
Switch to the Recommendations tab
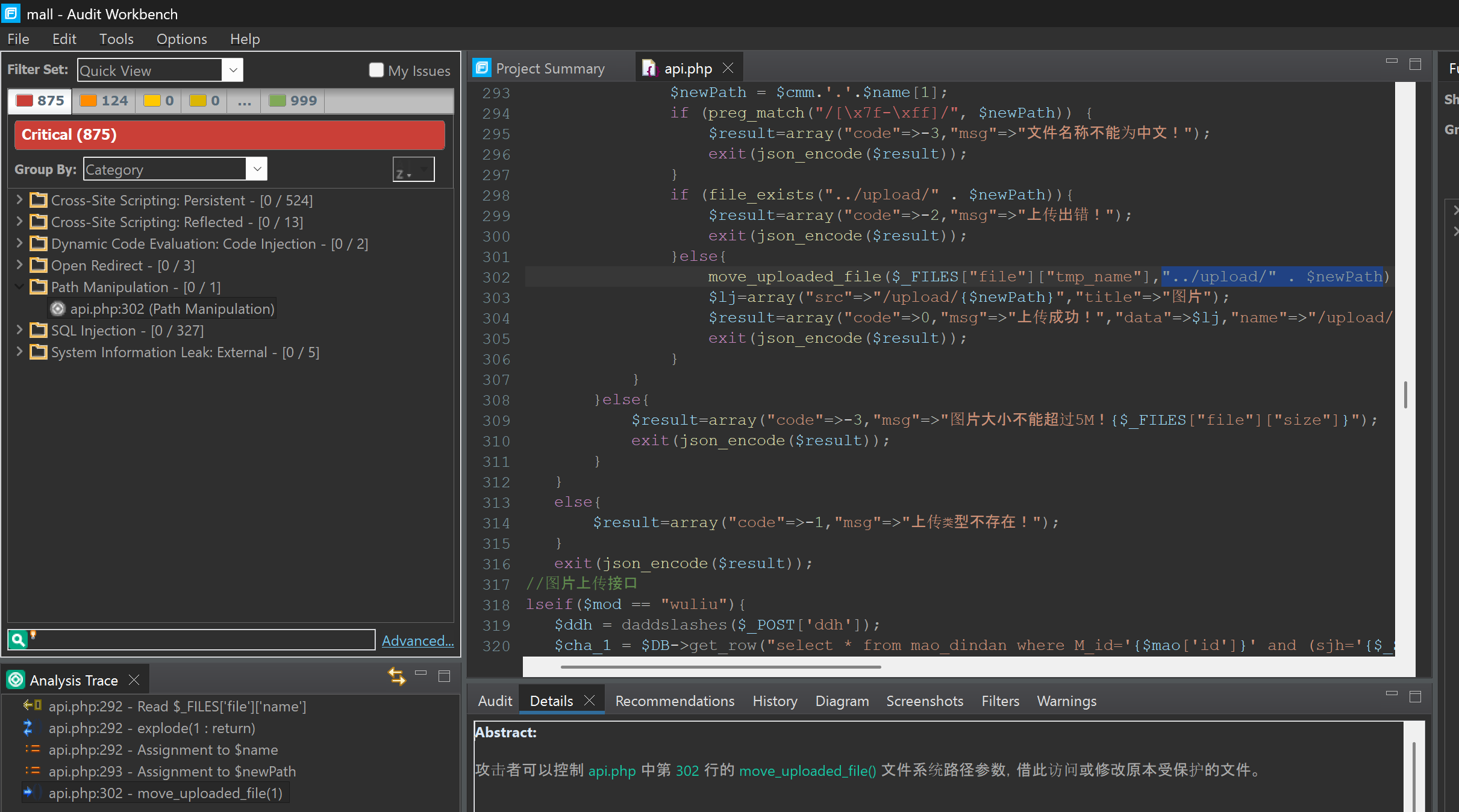click(x=674, y=701)
